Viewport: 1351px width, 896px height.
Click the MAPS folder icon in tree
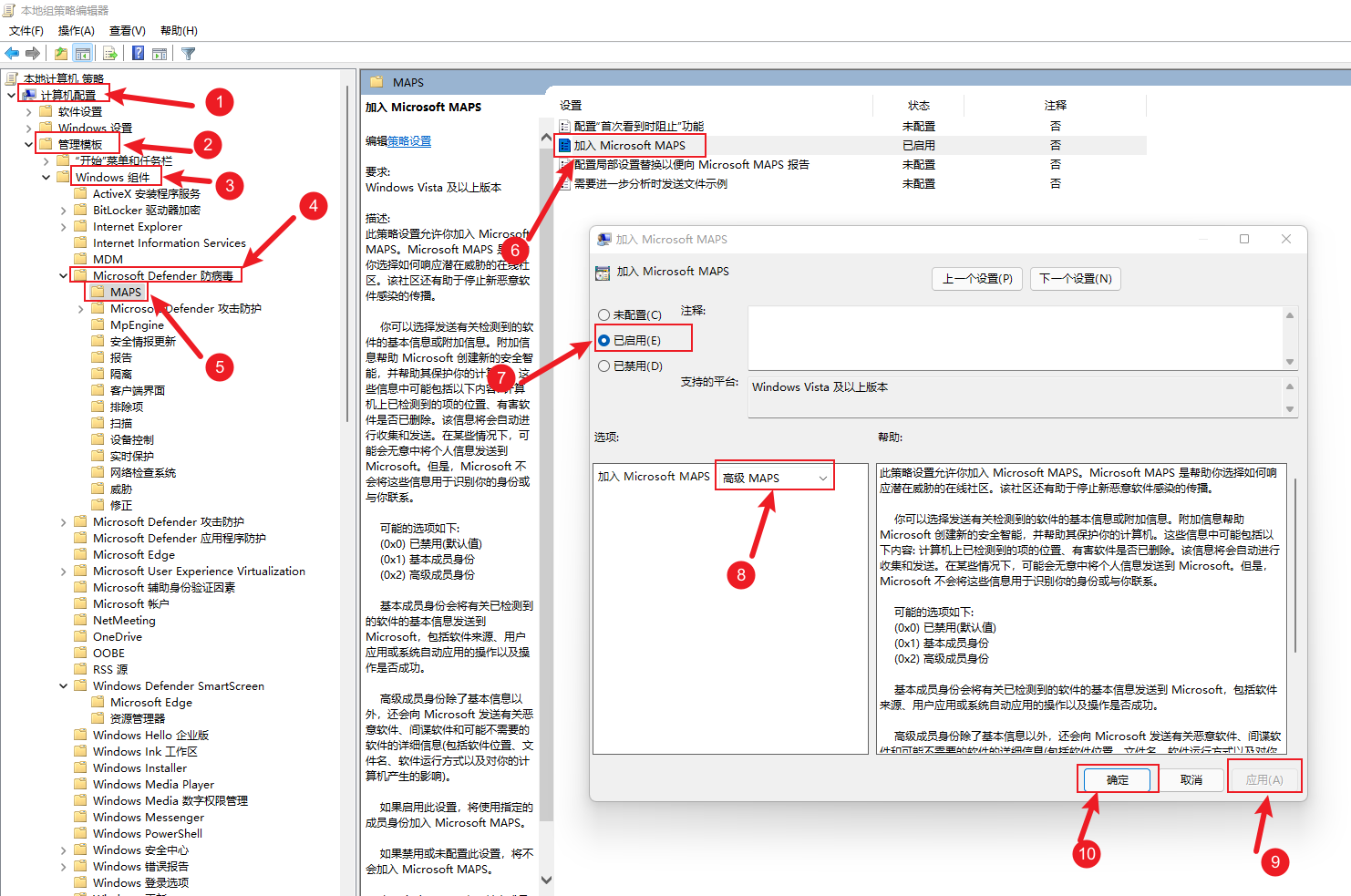pos(98,292)
